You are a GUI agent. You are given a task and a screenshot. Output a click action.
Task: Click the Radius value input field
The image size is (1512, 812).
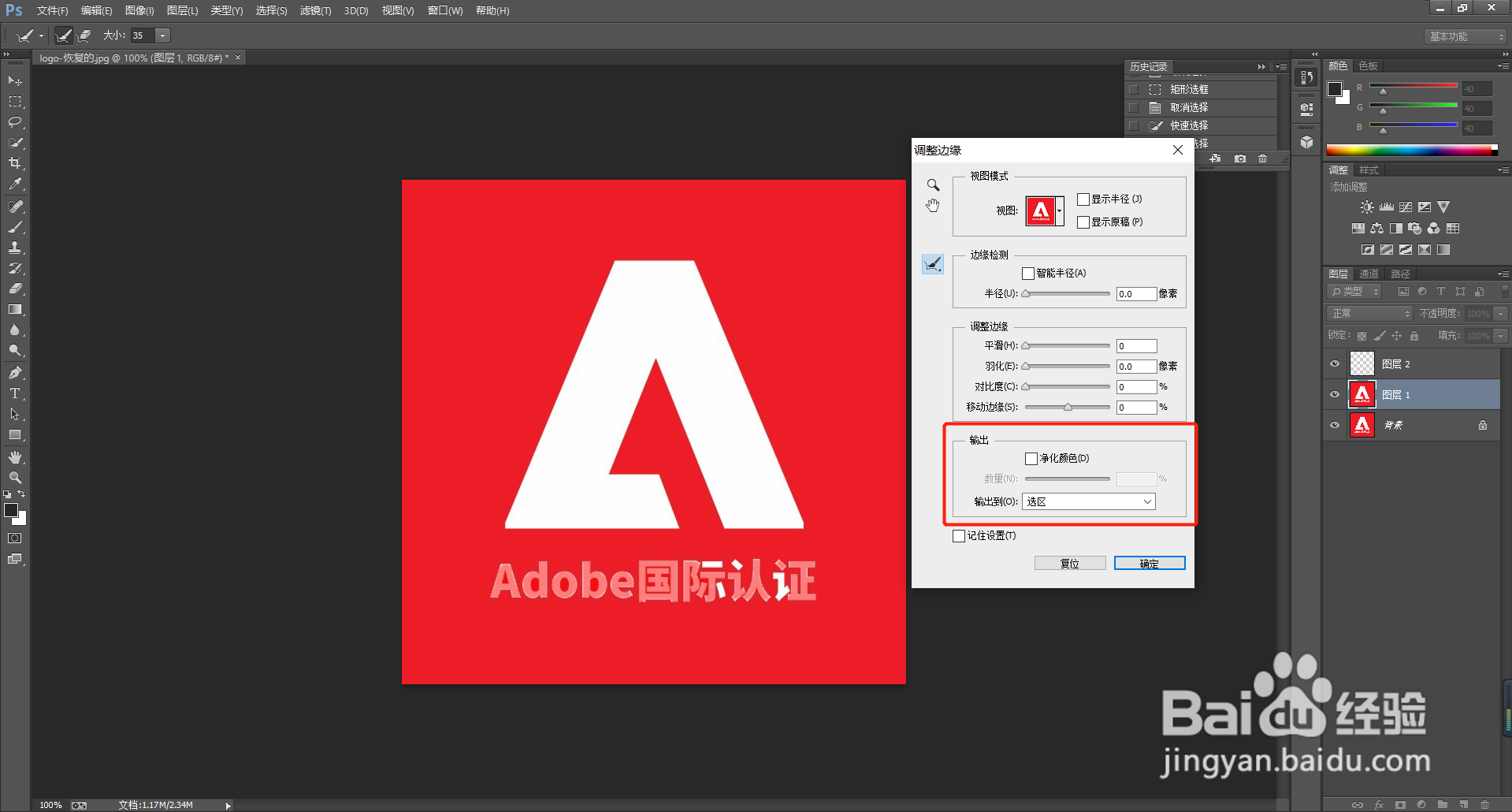[1136, 294]
